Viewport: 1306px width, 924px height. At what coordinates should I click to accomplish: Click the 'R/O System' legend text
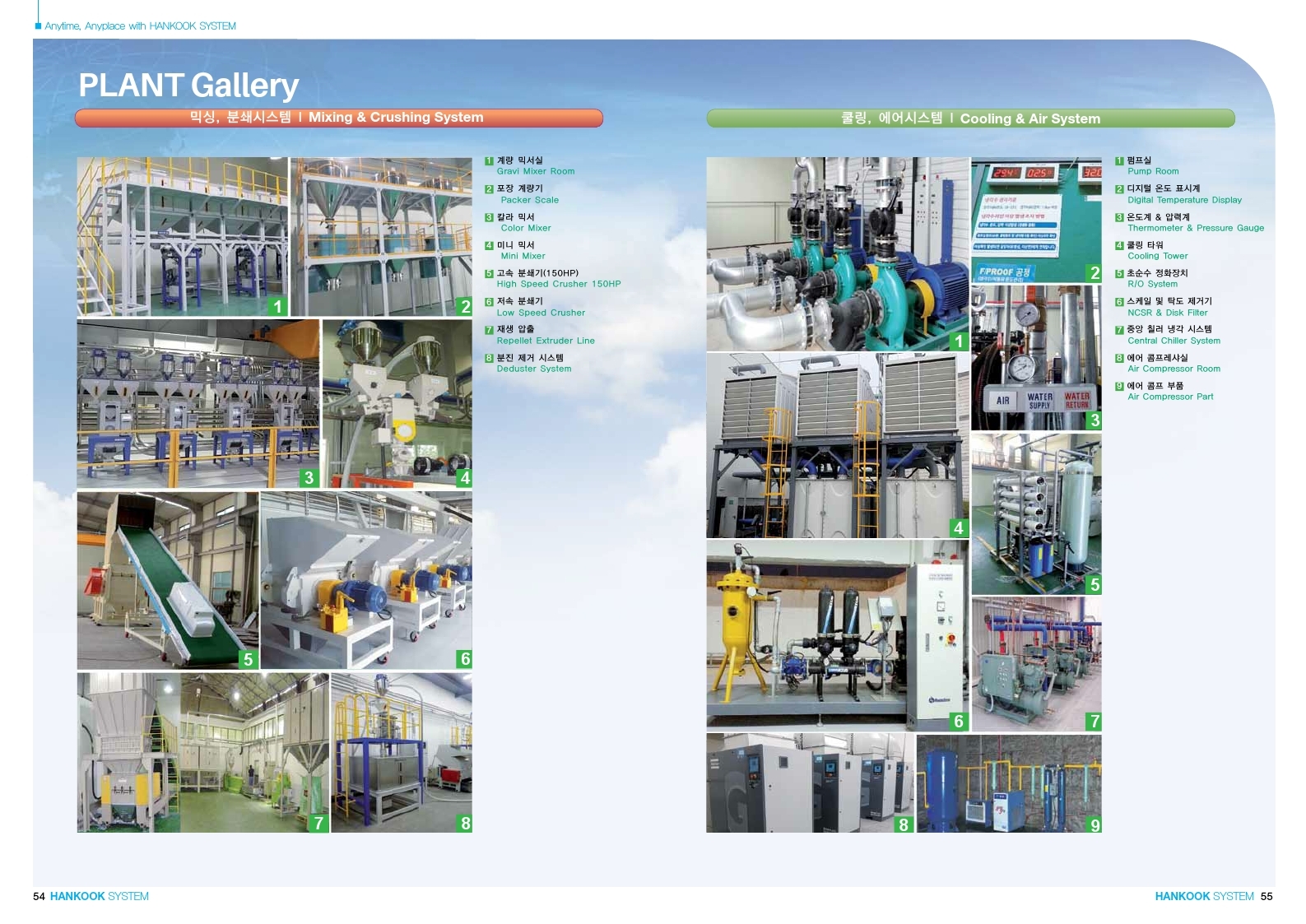1152,284
